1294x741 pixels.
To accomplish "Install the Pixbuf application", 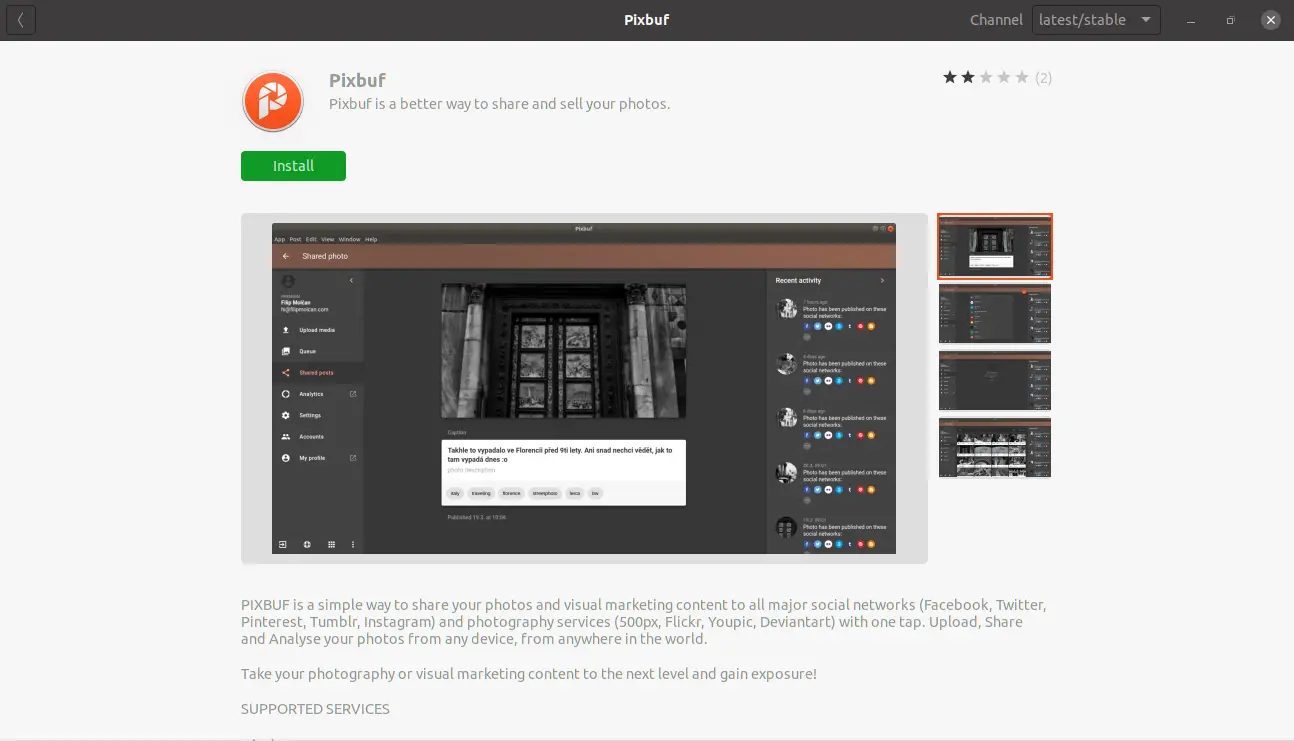I will (293, 166).
